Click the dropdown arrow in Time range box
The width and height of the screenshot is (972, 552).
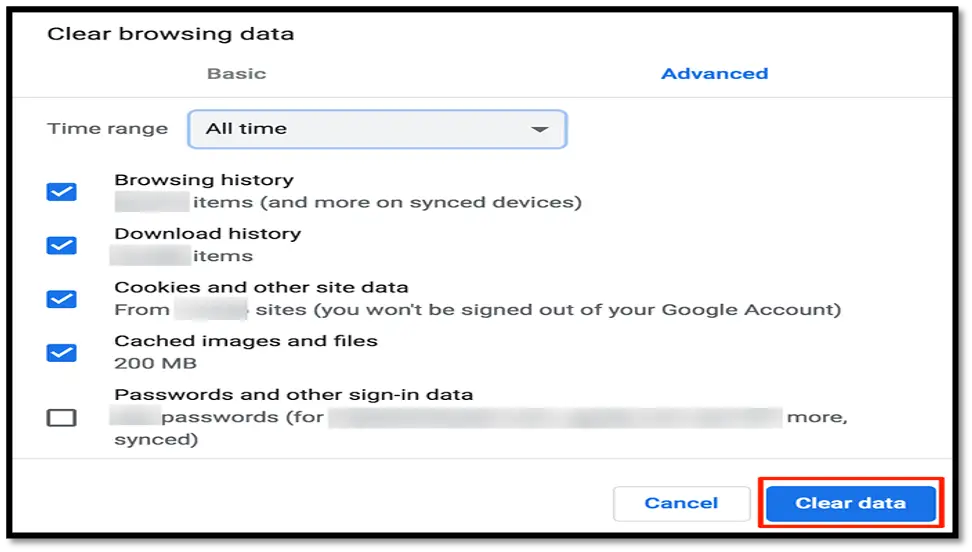click(540, 129)
